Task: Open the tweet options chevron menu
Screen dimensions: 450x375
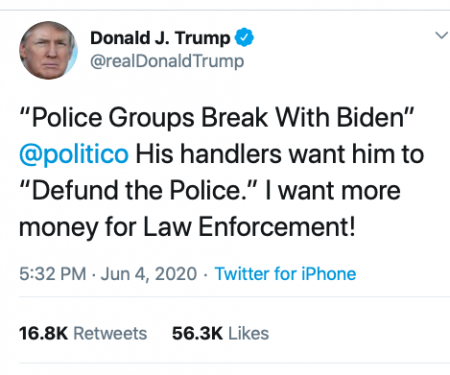Action: 442,35
